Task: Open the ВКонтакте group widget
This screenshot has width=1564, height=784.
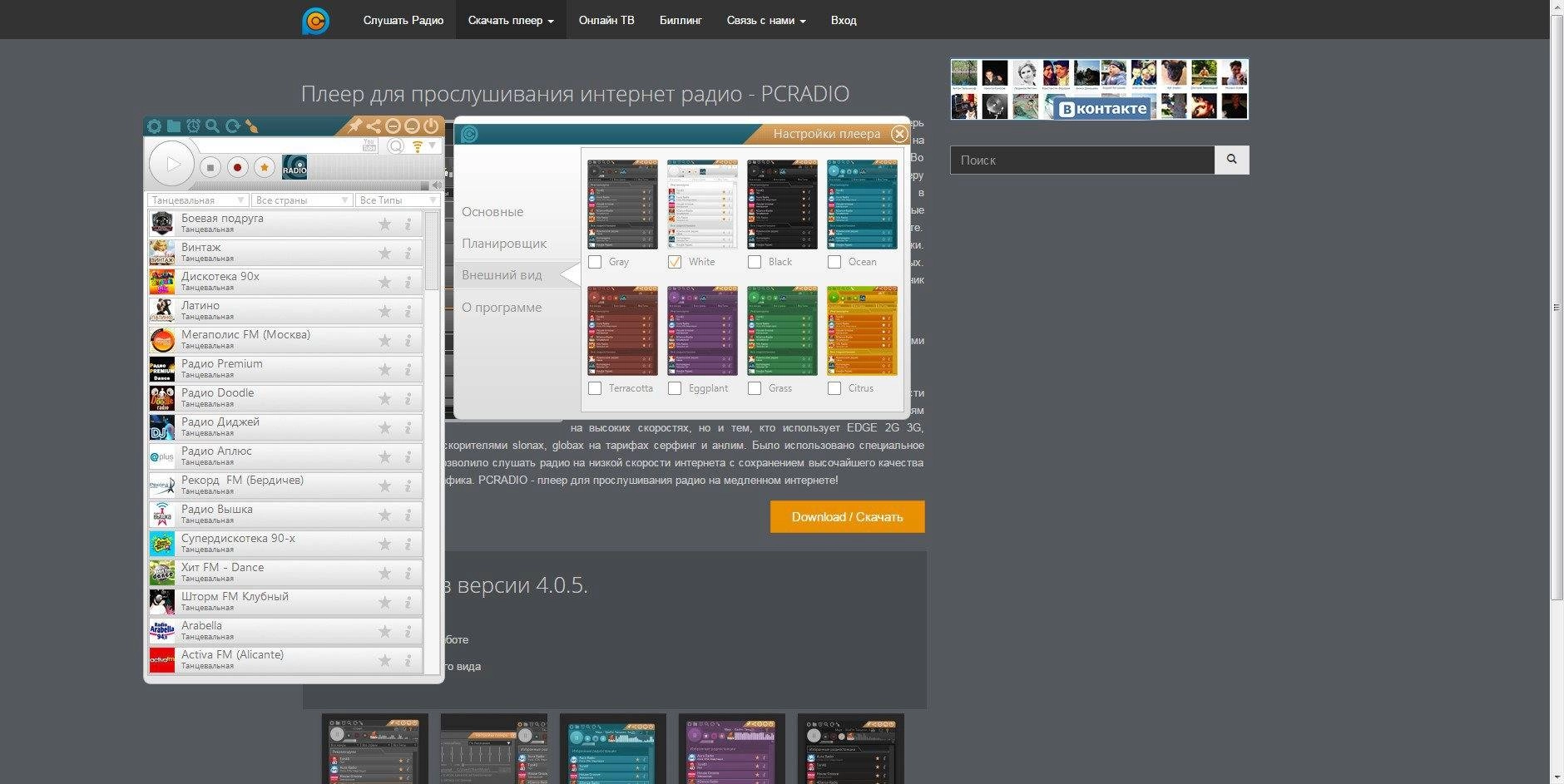Action: tap(1099, 89)
